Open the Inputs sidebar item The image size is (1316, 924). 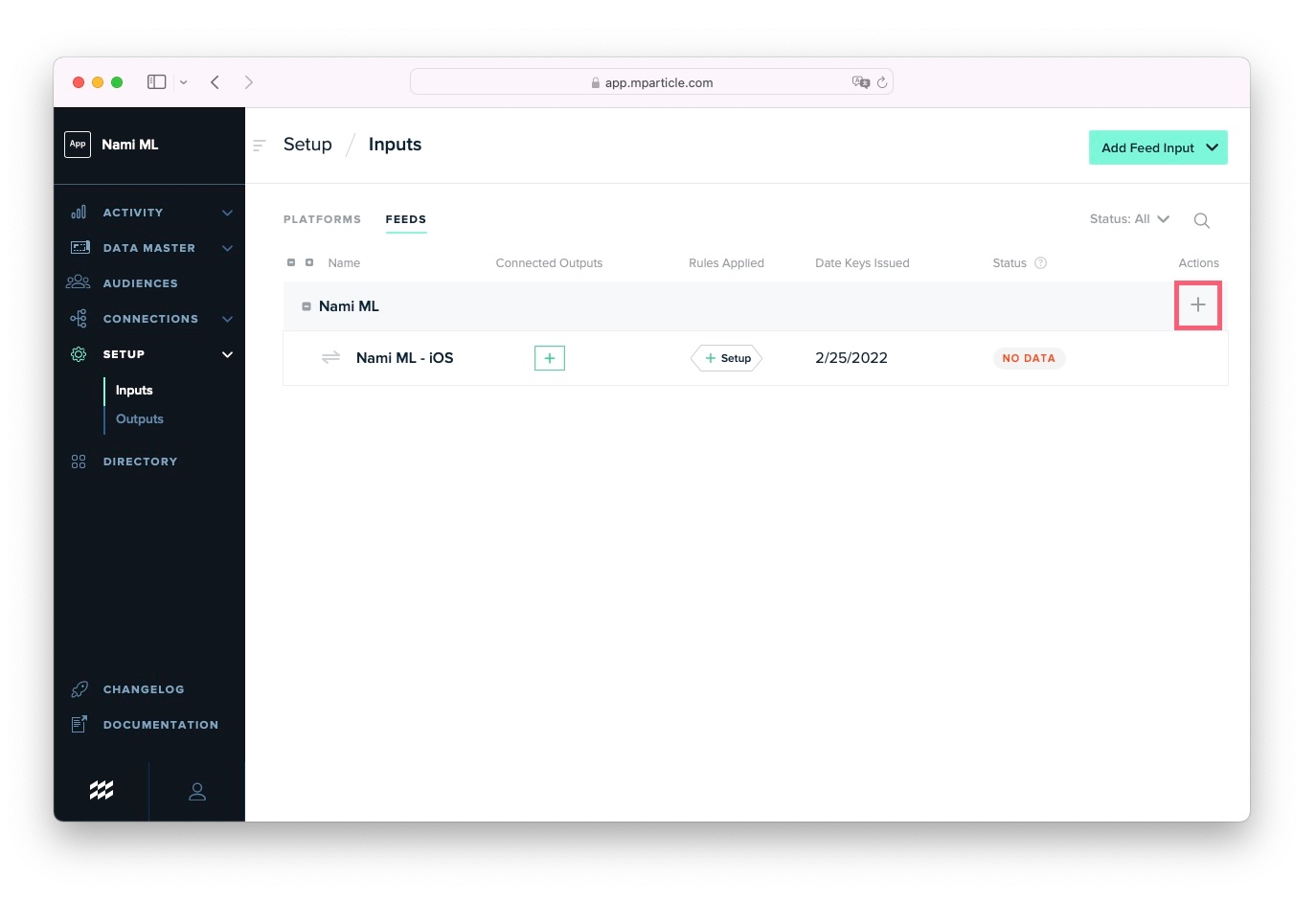tap(134, 391)
